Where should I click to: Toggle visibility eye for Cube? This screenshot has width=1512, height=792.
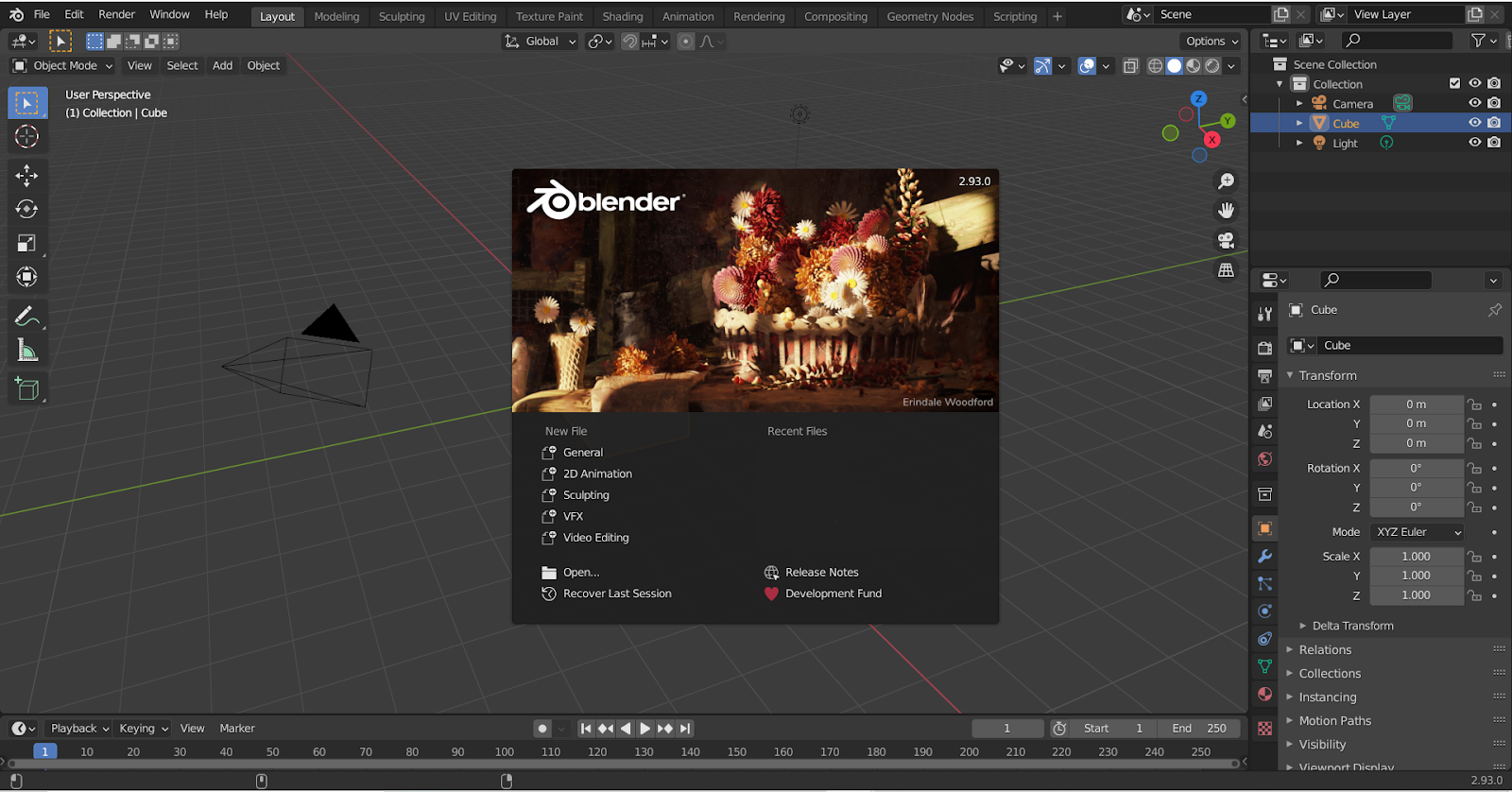click(x=1474, y=123)
